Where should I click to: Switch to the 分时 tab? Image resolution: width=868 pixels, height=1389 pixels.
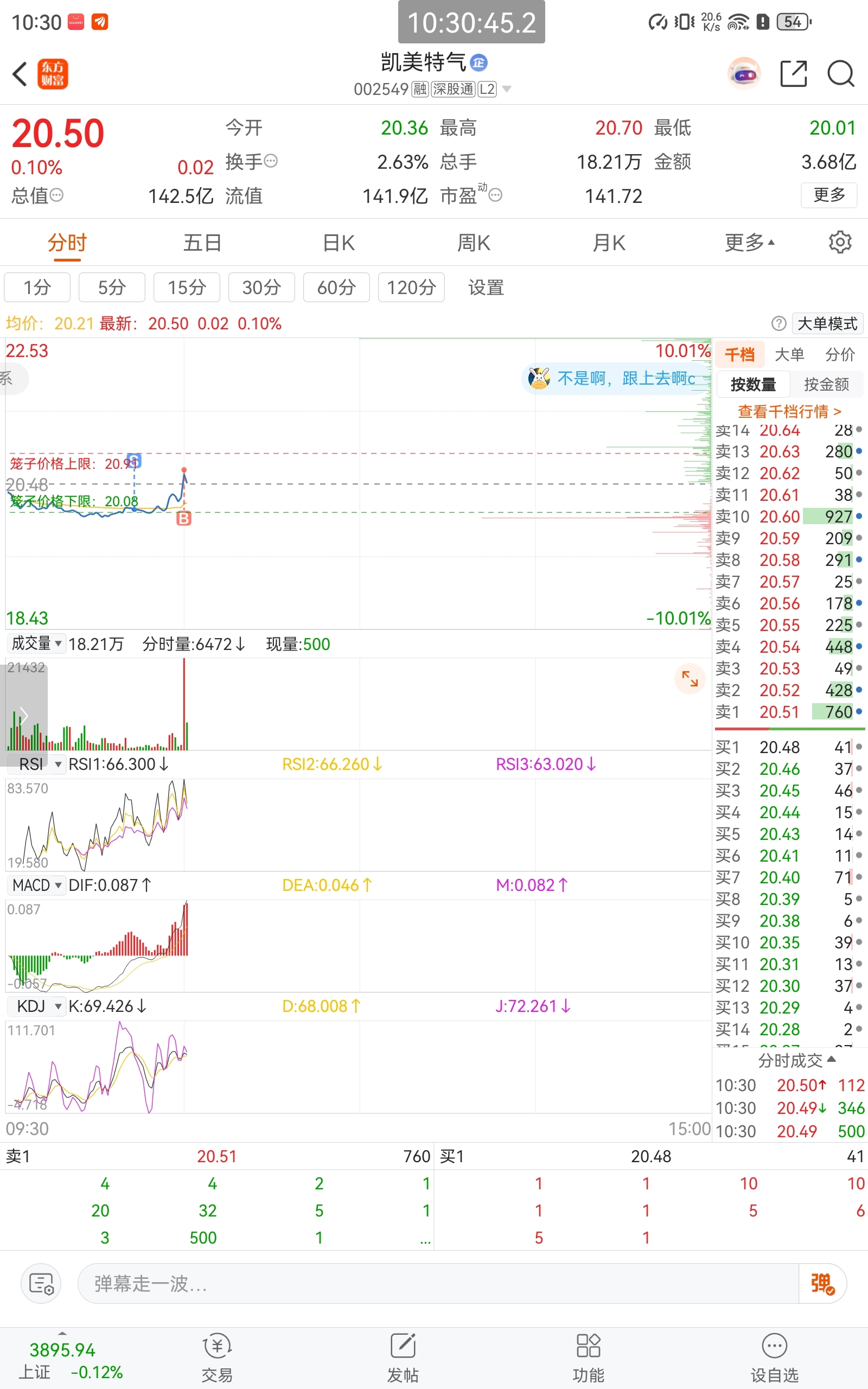(67, 242)
